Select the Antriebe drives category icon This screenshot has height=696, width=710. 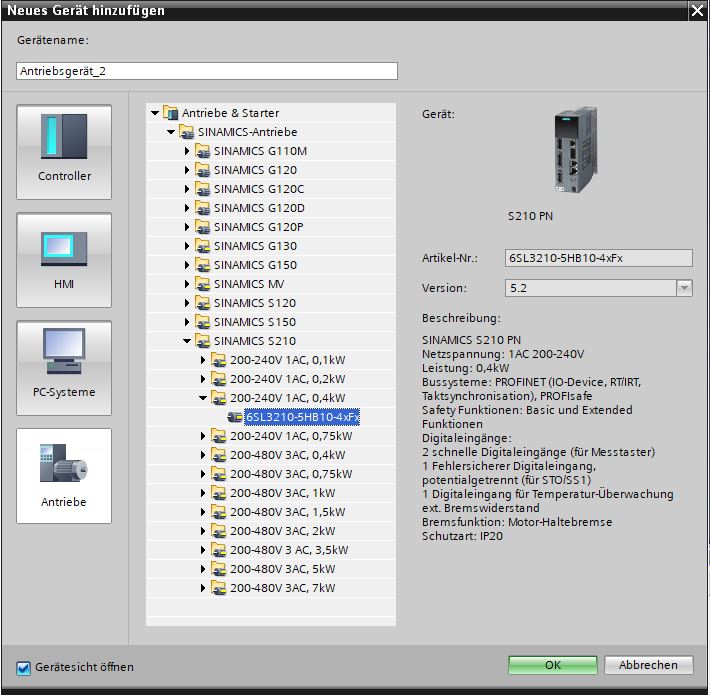(64, 475)
